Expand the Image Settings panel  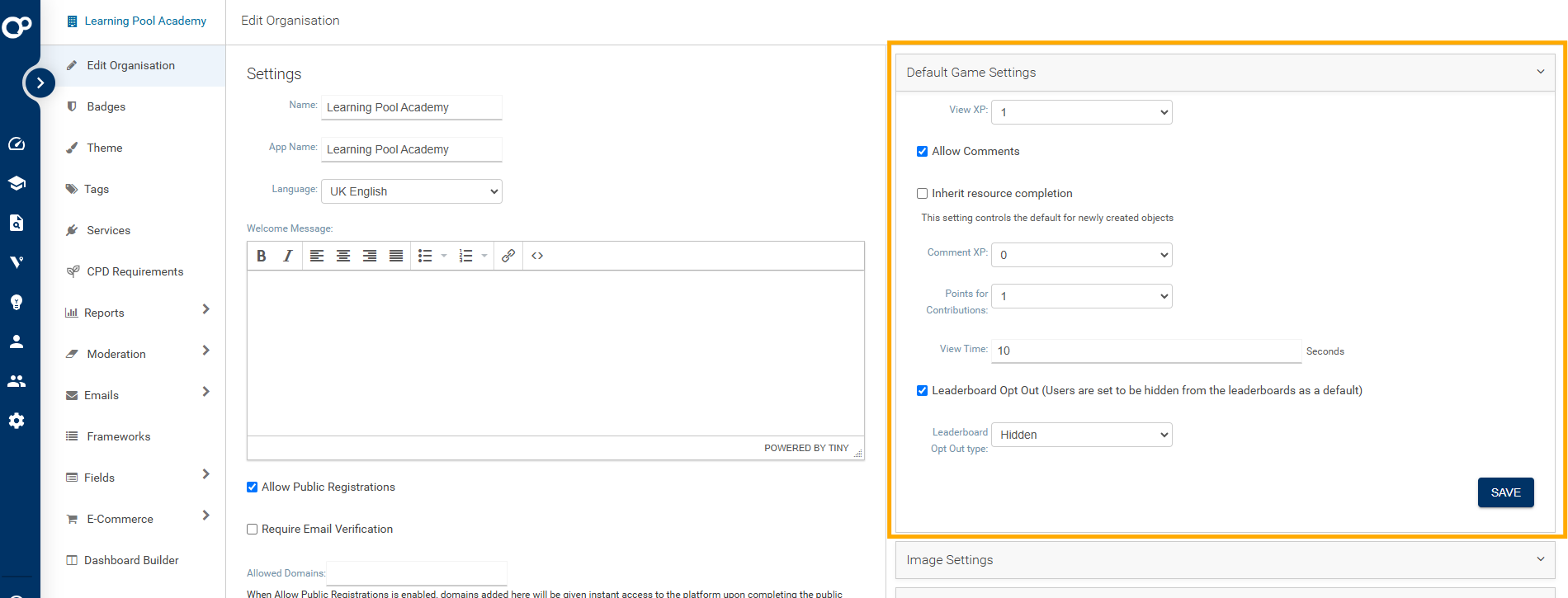[1225, 560]
